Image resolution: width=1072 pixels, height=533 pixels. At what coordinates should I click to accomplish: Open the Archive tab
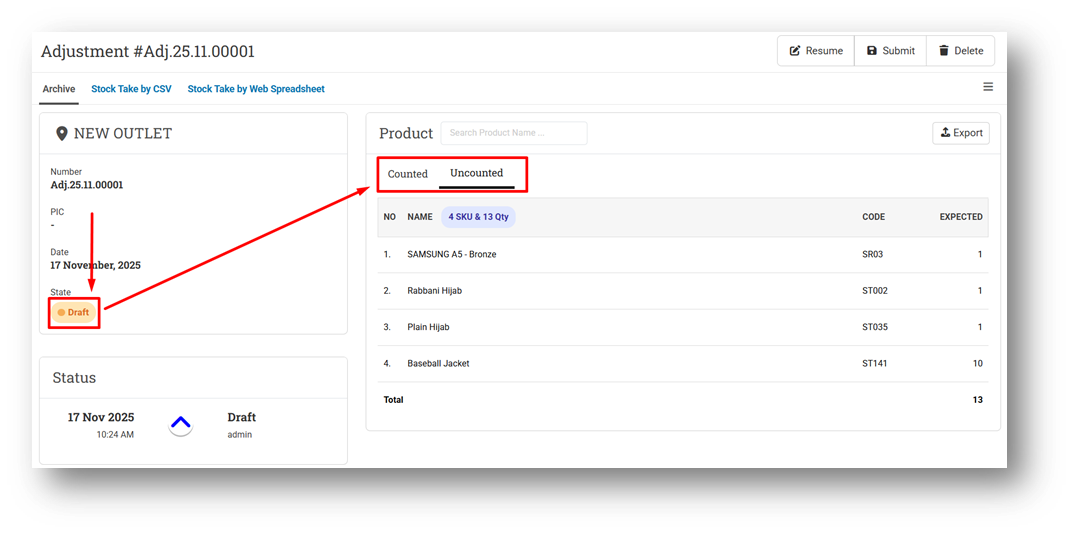click(59, 89)
